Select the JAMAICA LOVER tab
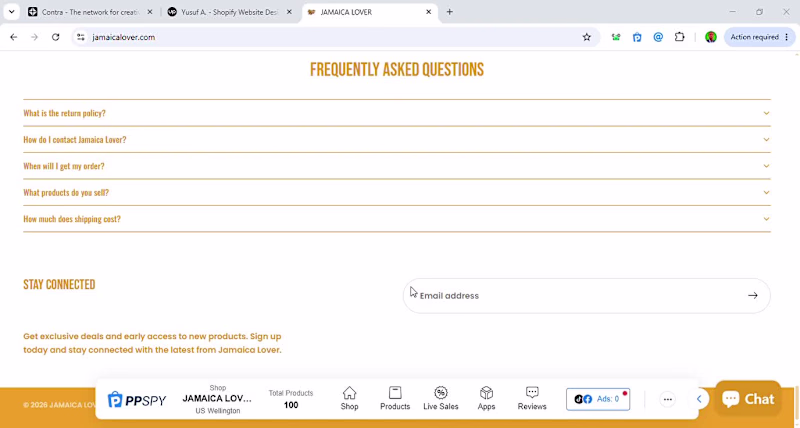This screenshot has height=428, width=800. (370, 12)
